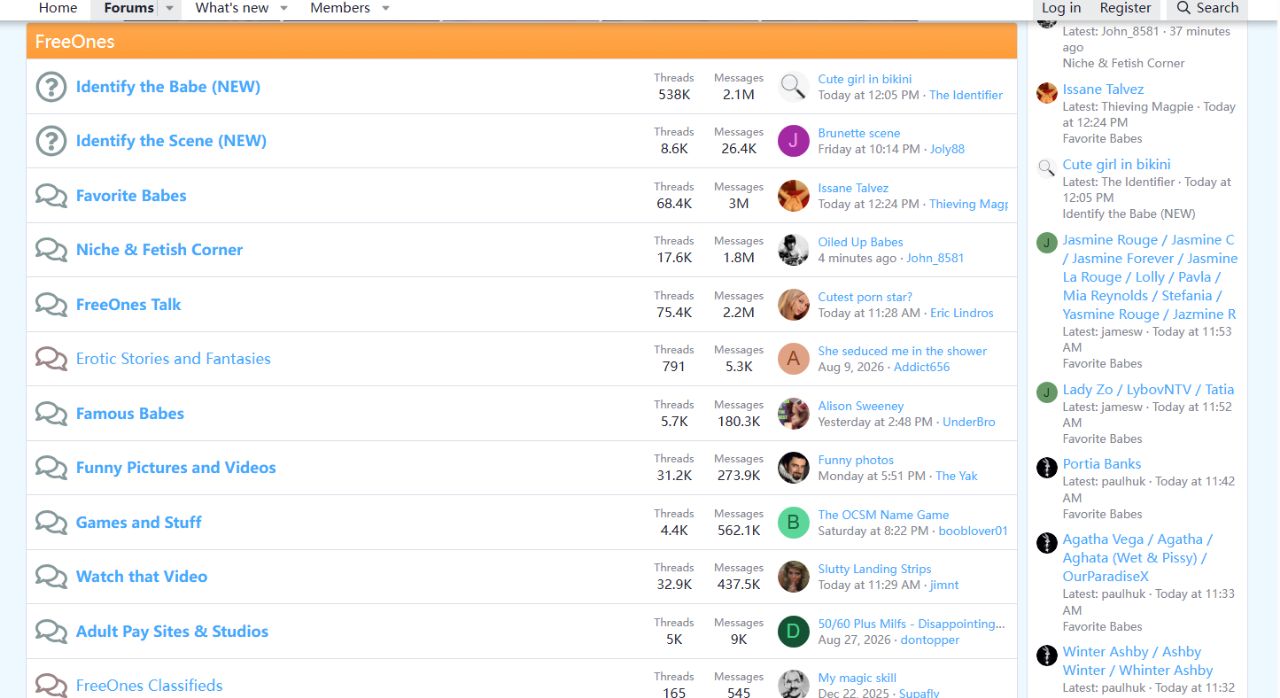The height and width of the screenshot is (698, 1280).
Task: Open user dontopper's profile link
Action: (x=930, y=640)
